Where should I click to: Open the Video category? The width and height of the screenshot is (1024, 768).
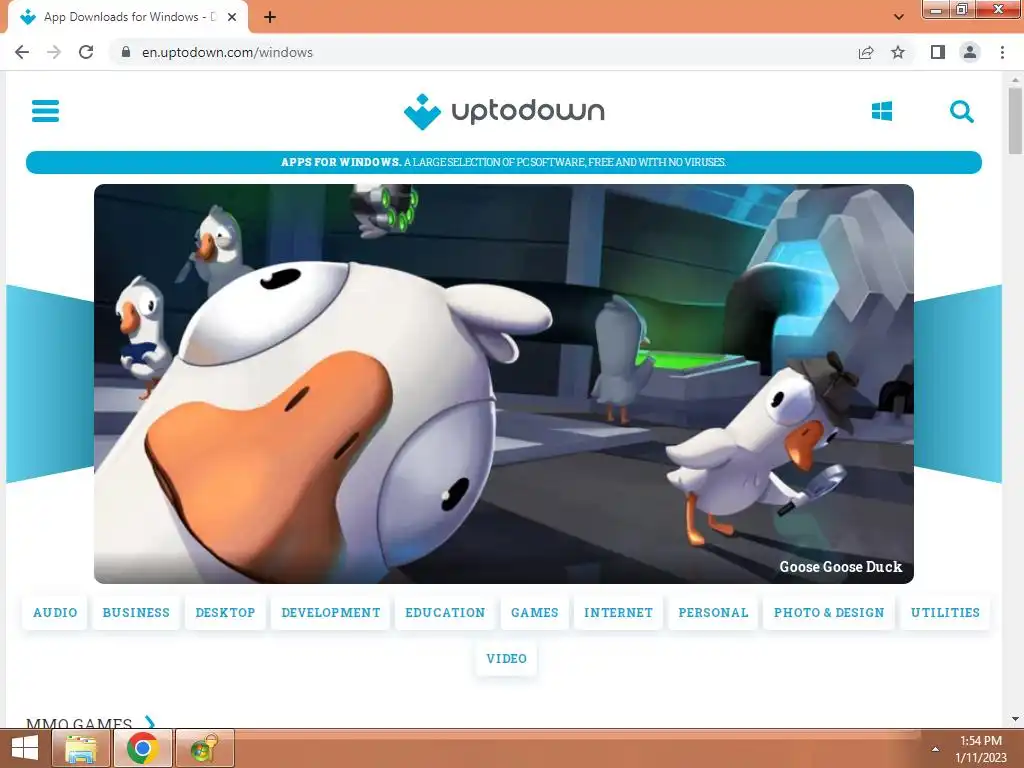pos(506,658)
